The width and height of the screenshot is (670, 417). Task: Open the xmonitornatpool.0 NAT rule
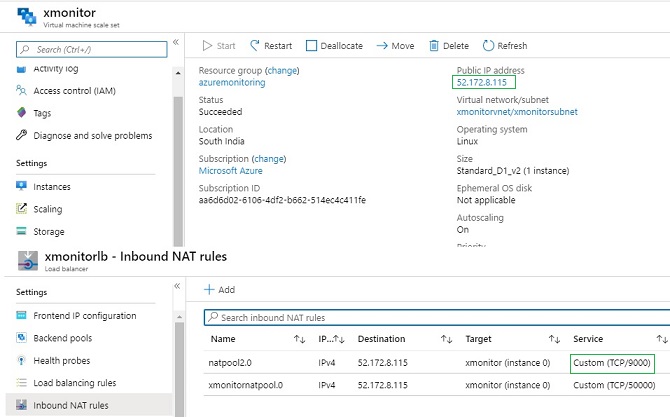(246, 385)
